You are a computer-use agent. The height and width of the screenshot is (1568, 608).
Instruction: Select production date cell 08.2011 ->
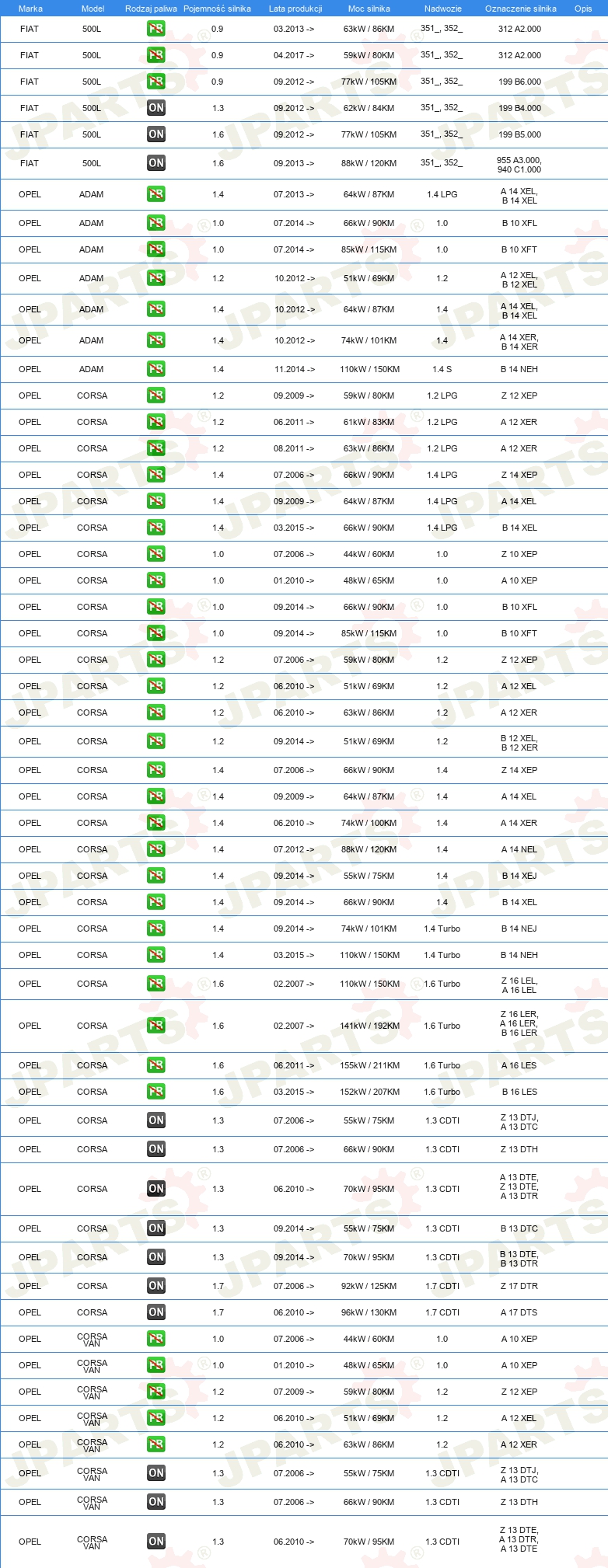tap(295, 448)
